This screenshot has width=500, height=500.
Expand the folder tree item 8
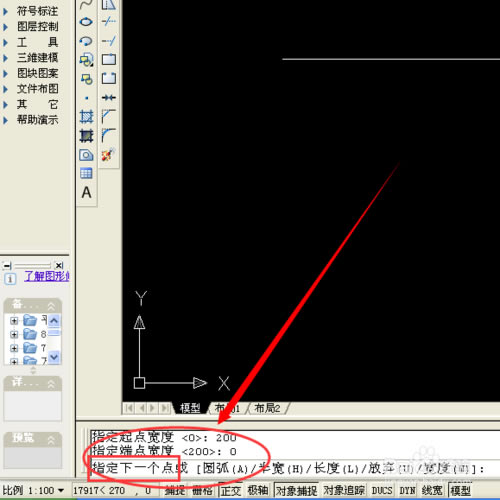(x=14, y=334)
